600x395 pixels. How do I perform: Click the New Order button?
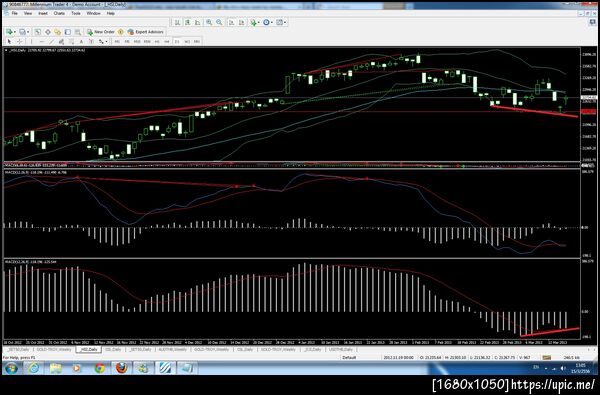tap(100, 32)
